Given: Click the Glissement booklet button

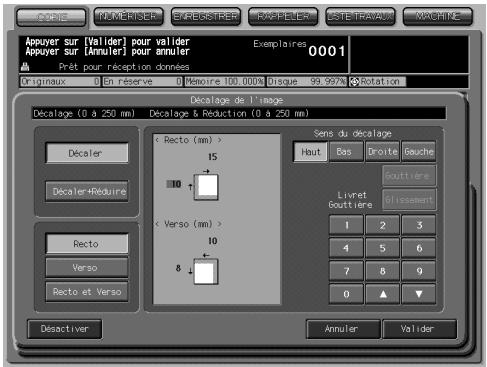Looking at the screenshot, I should pos(409,200).
